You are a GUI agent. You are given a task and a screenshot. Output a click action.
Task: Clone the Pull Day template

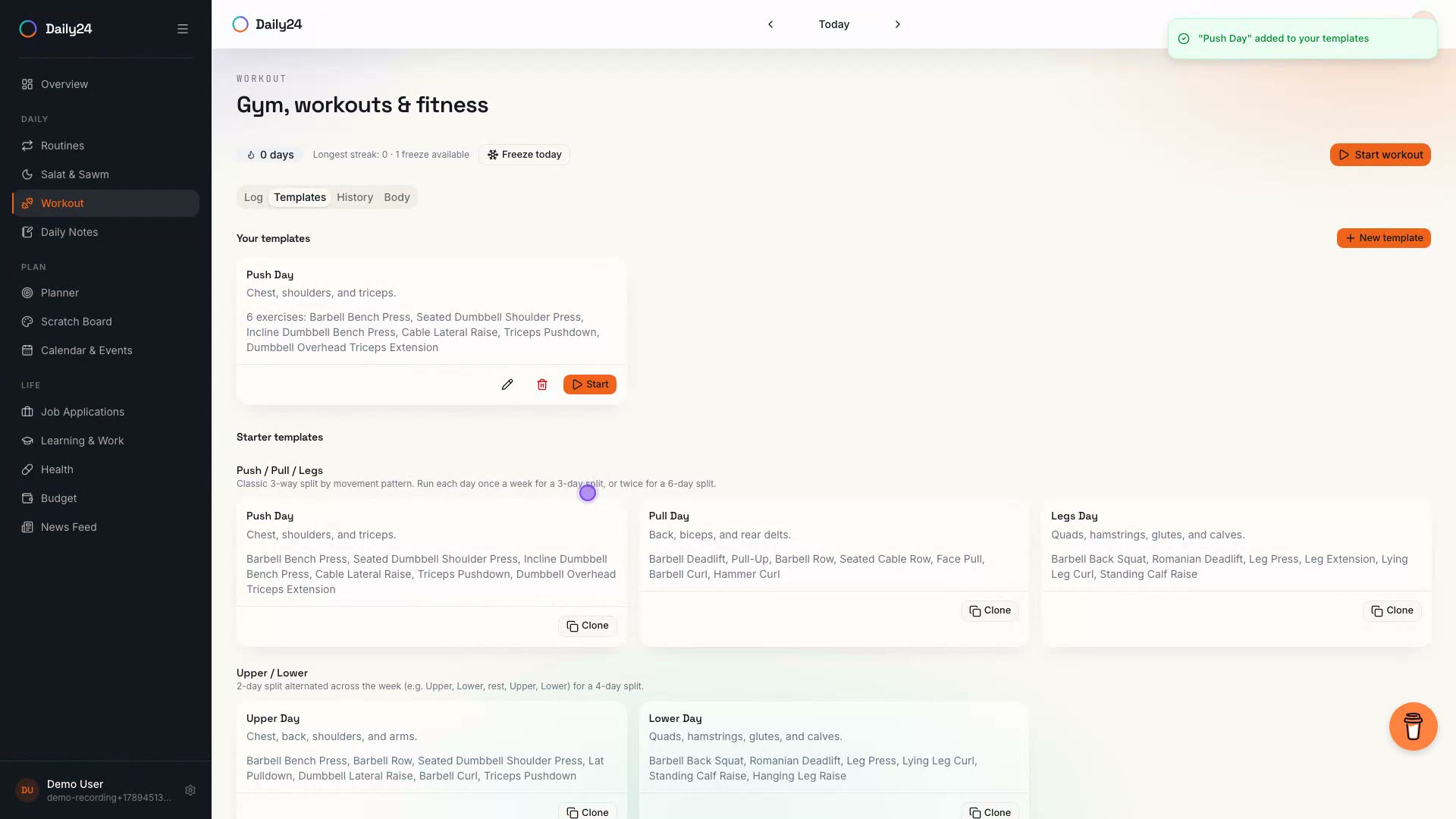pos(990,610)
